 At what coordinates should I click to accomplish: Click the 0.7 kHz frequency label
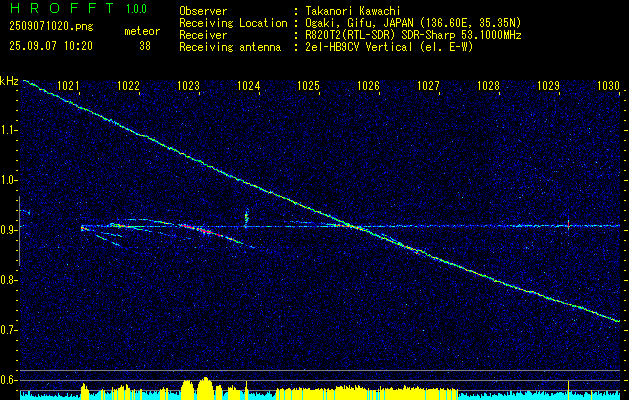click(x=9, y=330)
